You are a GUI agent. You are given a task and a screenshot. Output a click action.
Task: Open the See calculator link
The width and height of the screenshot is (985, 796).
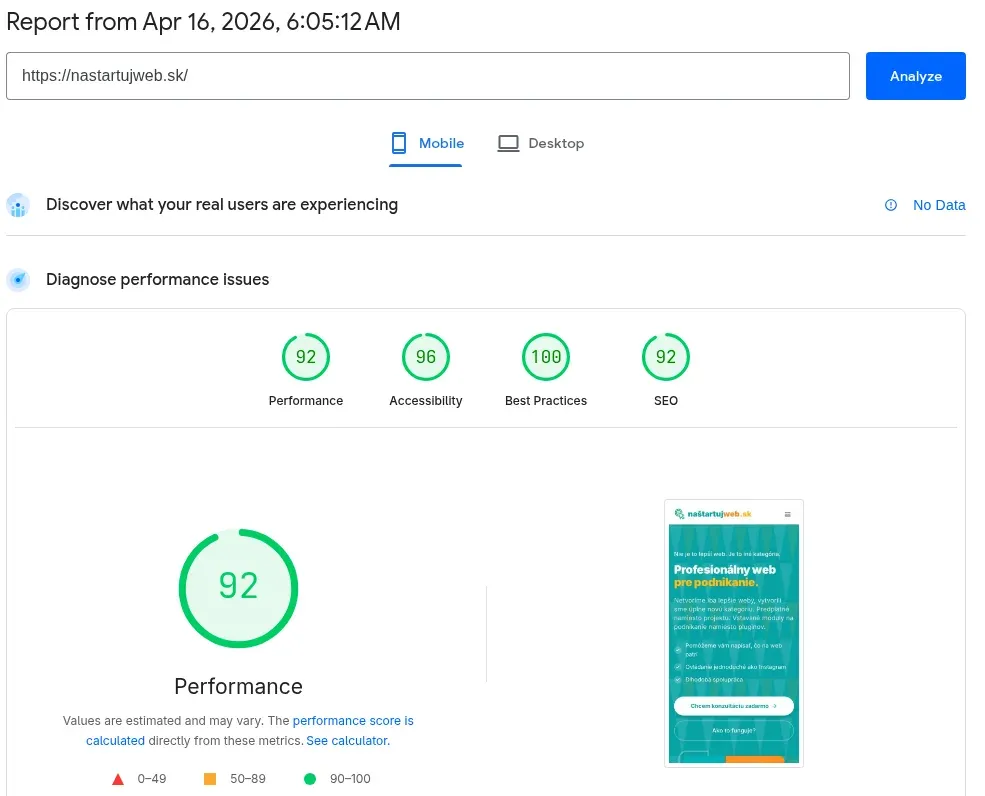[x=348, y=741]
